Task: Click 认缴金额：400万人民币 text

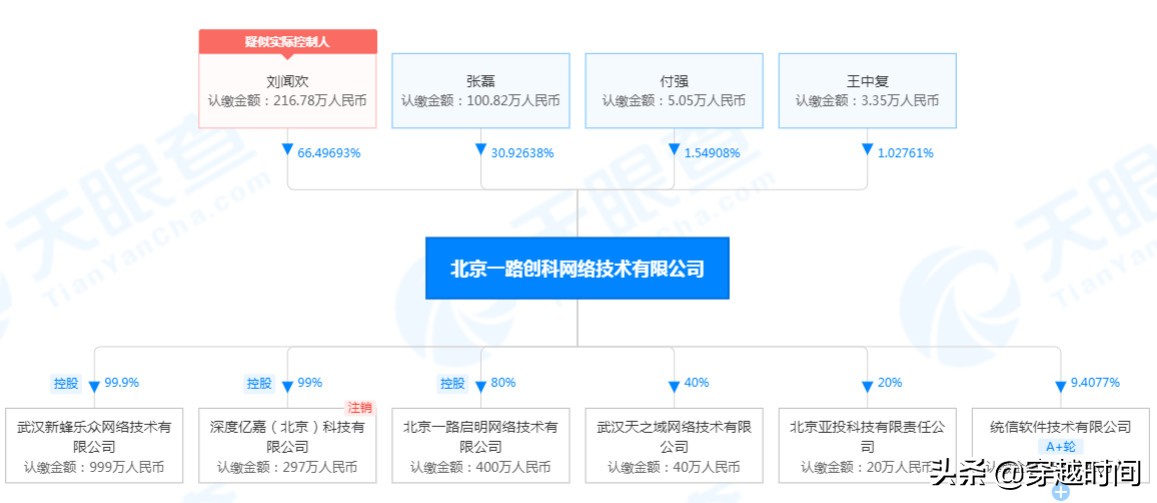Action: point(480,467)
